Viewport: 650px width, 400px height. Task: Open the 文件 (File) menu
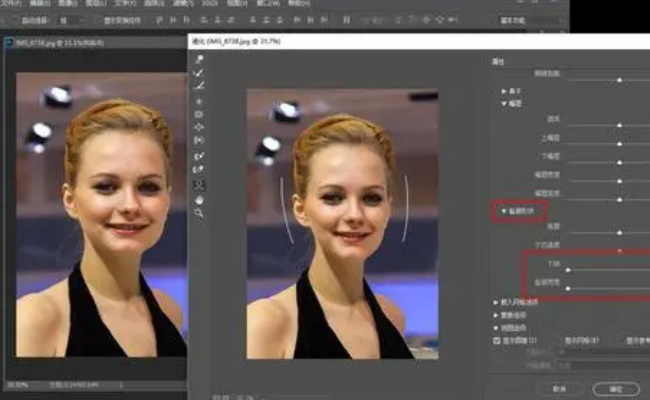[12, 4]
